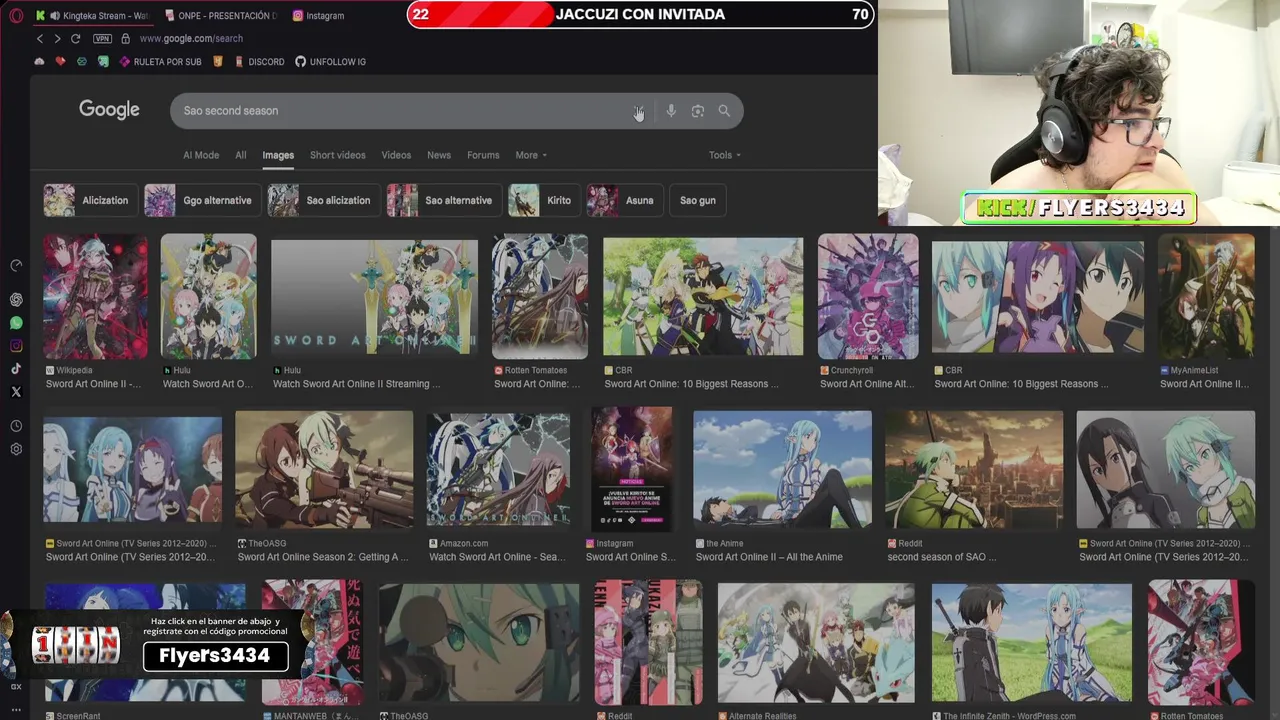Open ChatGPT in the Opera sidebar
This screenshot has width=1280, height=720.
coord(16,300)
